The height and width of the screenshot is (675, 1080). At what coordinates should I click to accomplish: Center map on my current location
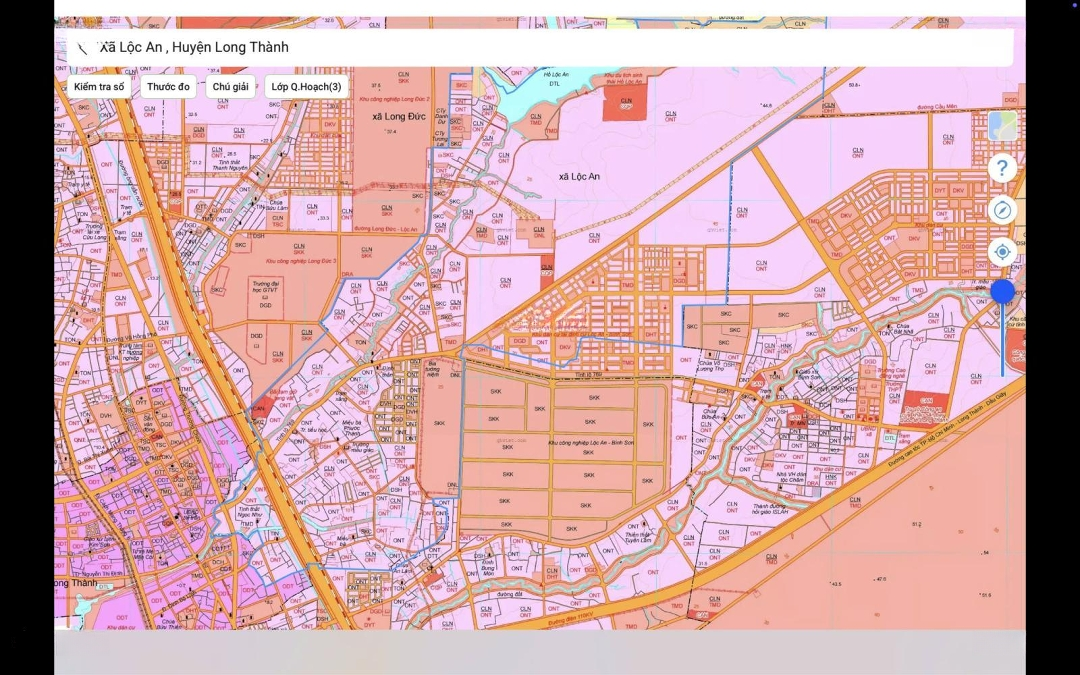click(x=1002, y=252)
